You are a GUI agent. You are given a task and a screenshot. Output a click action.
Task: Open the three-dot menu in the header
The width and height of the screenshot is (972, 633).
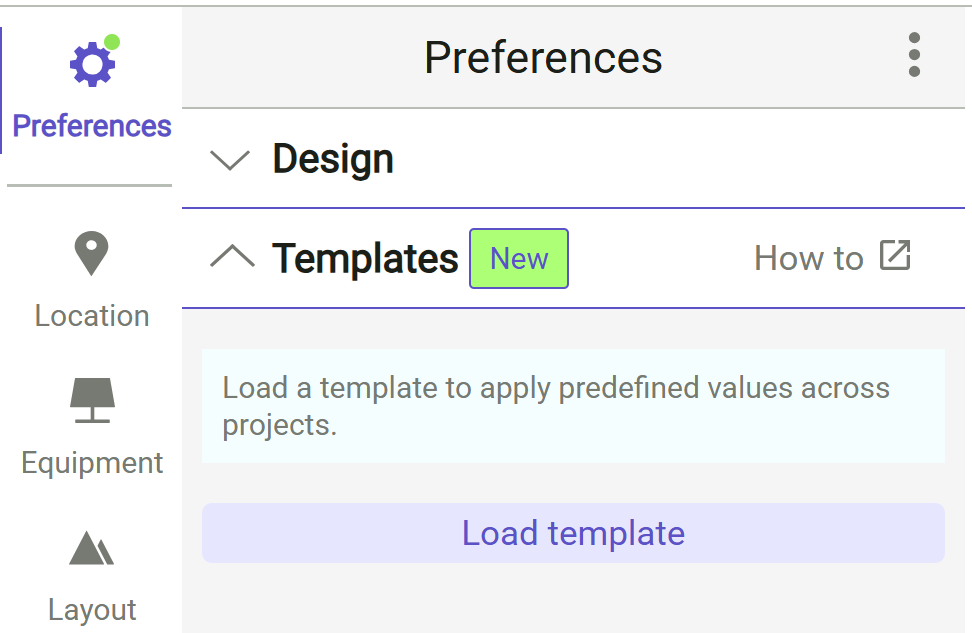point(914,57)
